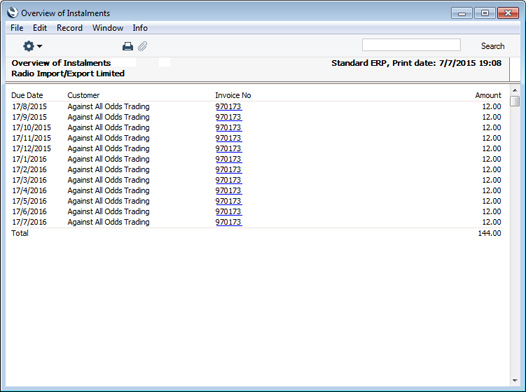Click the Radio Import/Export Limited heading
This screenshot has width=526, height=392.
tap(68, 73)
